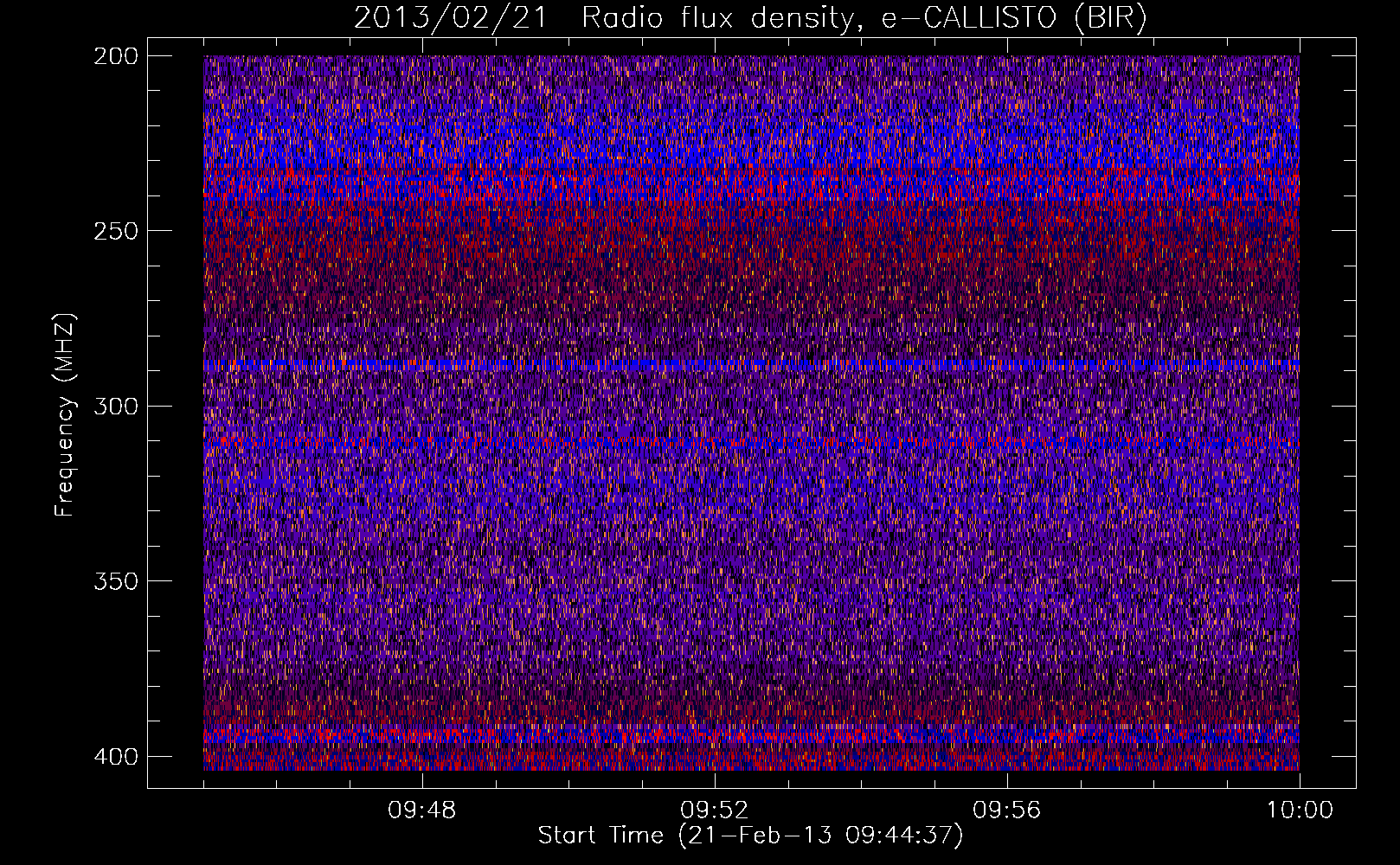Screen dimensions: 1400x865
Task: Select the '200' frequency axis label
Action: [x=114, y=56]
